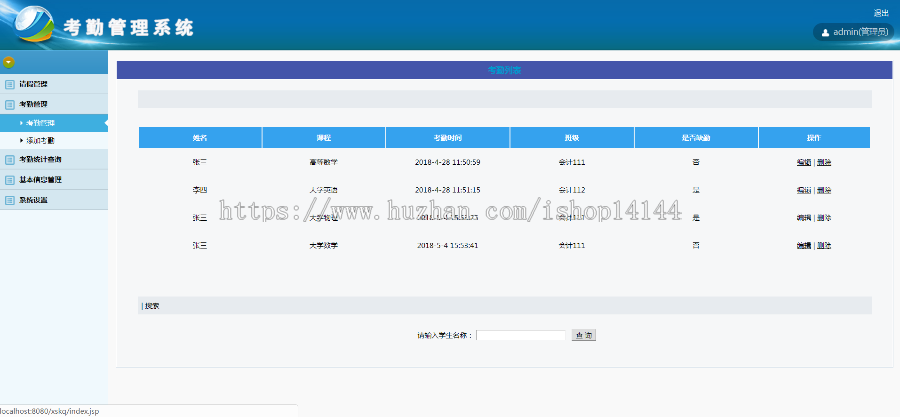Edit the 李四 大学英语 attendance record
This screenshot has height=417, width=900.
[x=804, y=190]
